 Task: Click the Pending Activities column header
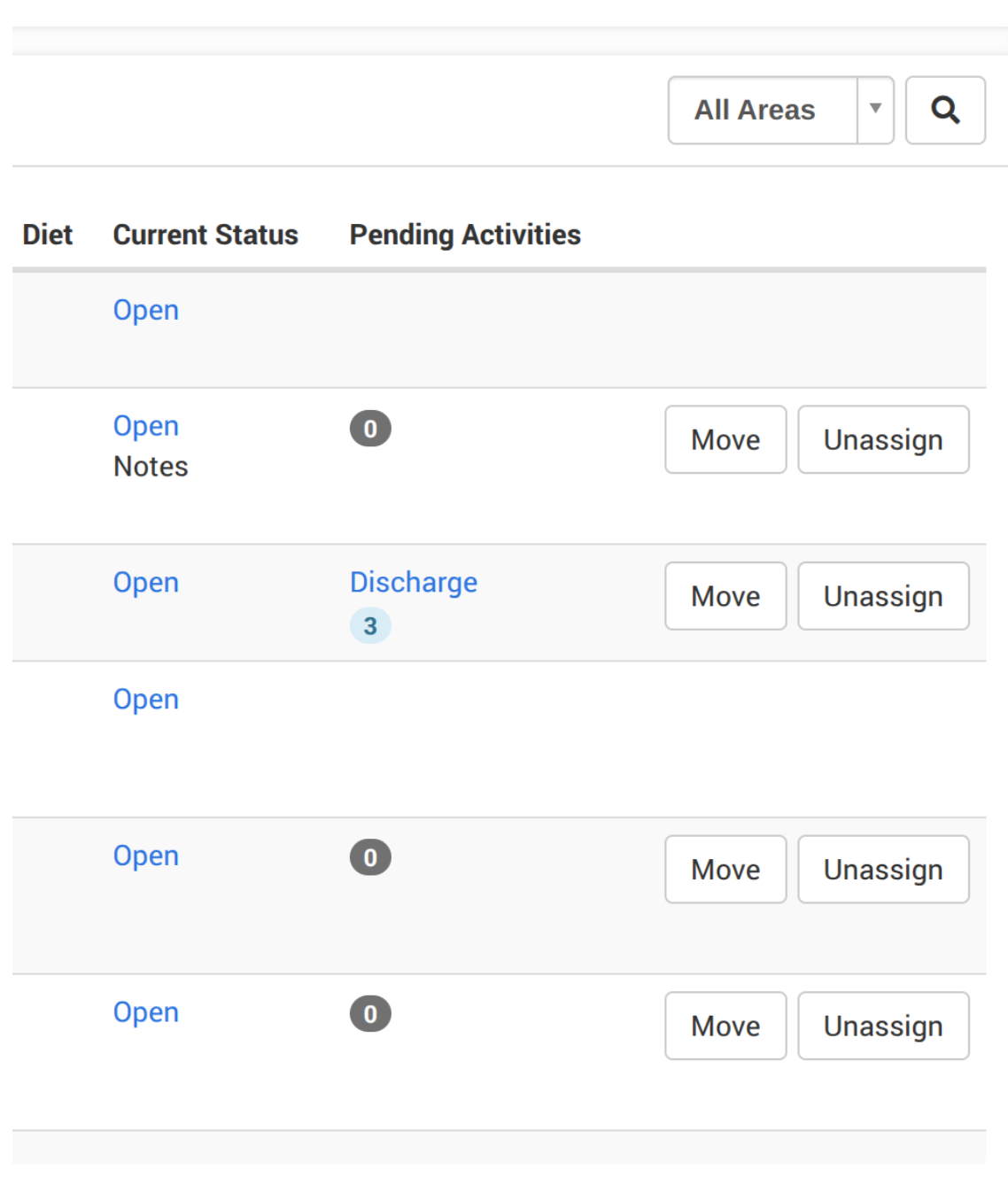click(465, 235)
